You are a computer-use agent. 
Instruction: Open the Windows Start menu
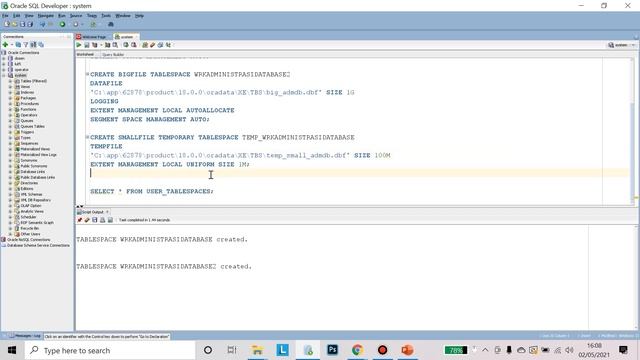pos(12,350)
